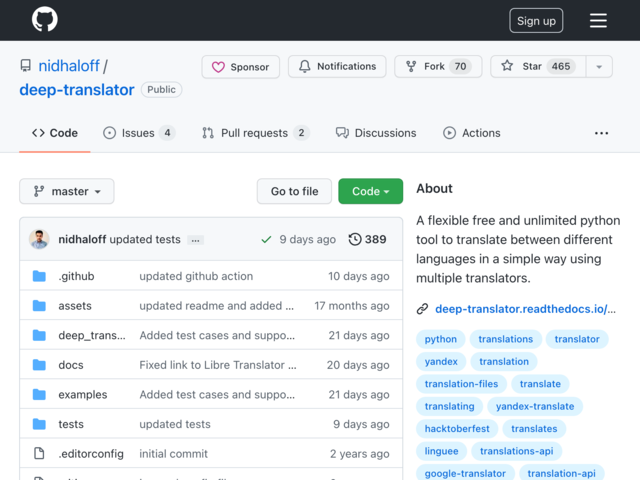Open the tests folder

71,424
